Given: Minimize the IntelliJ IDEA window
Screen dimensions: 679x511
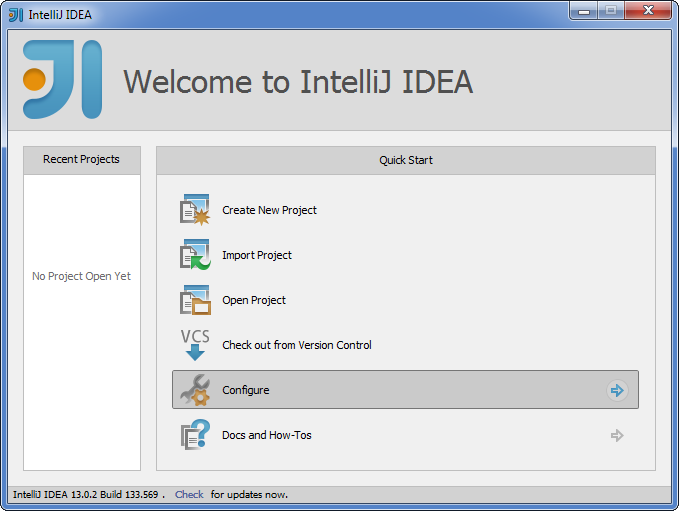Looking at the screenshot, I should point(584,11).
